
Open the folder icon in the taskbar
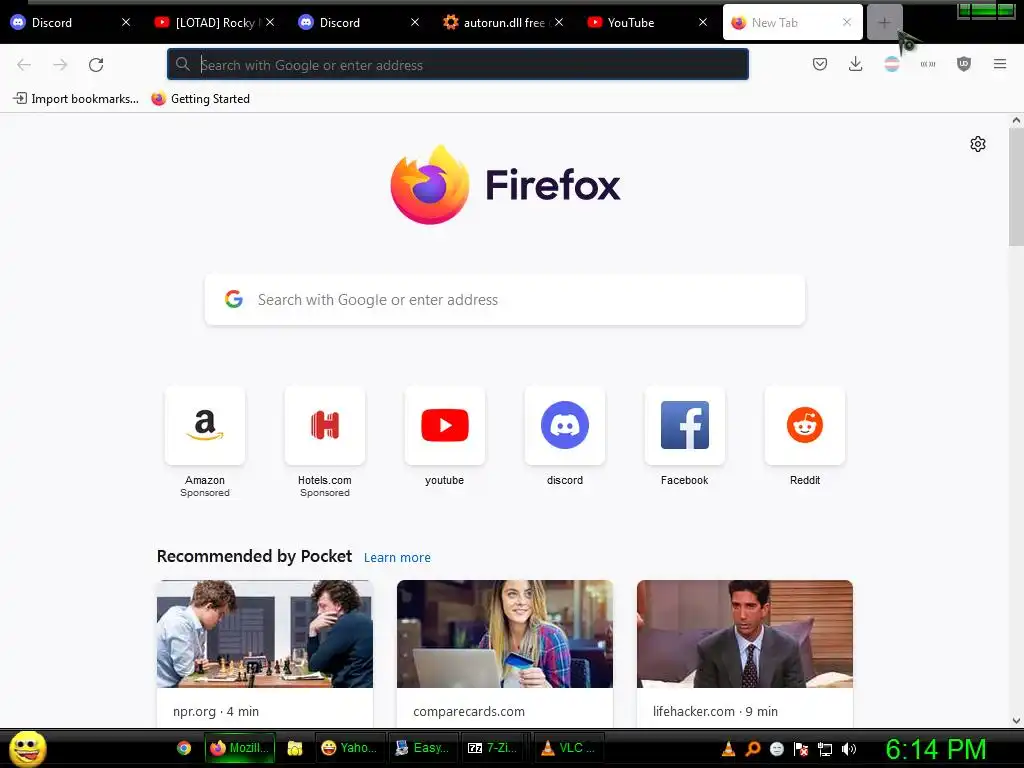pyautogui.click(x=295, y=748)
